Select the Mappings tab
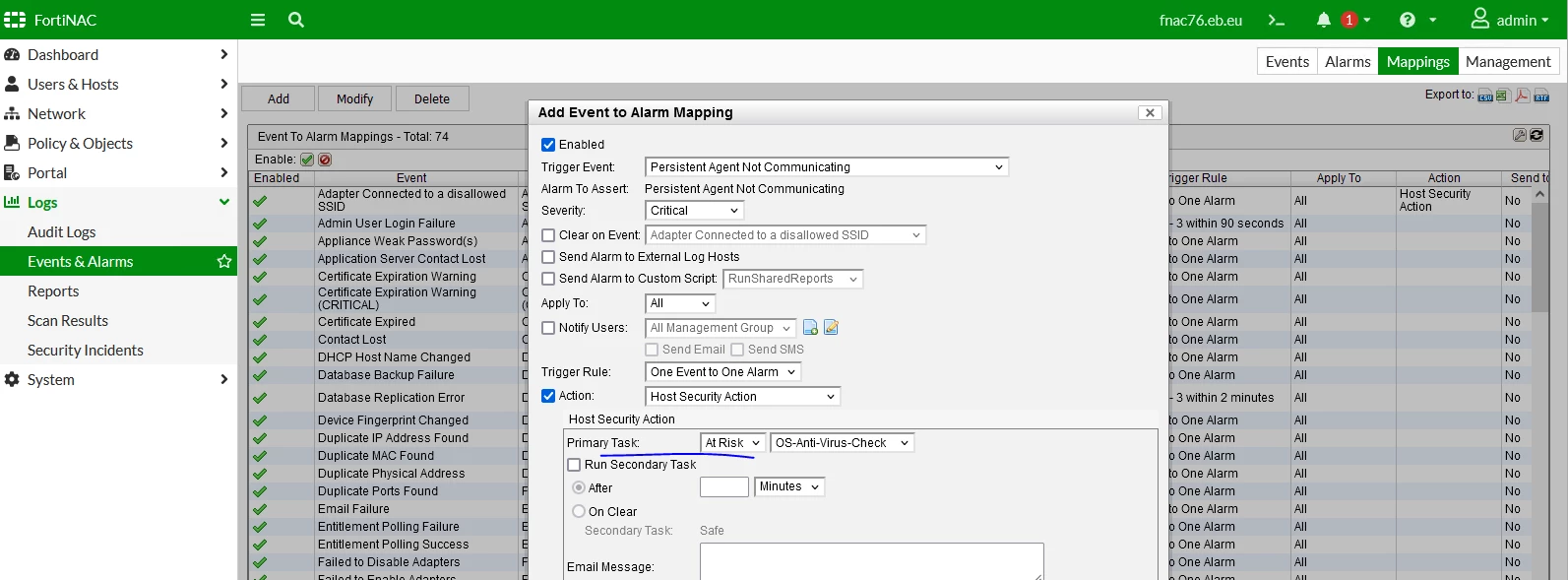The image size is (1568, 580). (x=1418, y=61)
